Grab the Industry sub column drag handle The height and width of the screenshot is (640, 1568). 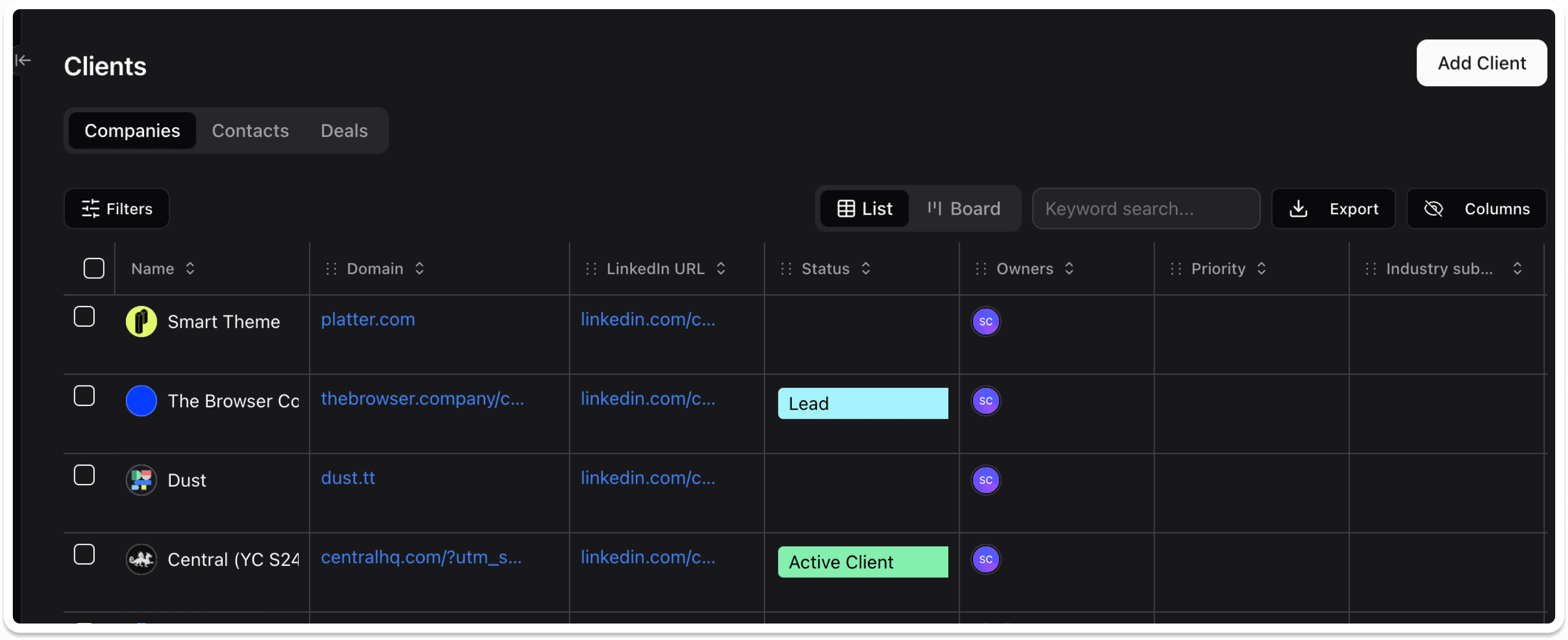pyautogui.click(x=1371, y=269)
